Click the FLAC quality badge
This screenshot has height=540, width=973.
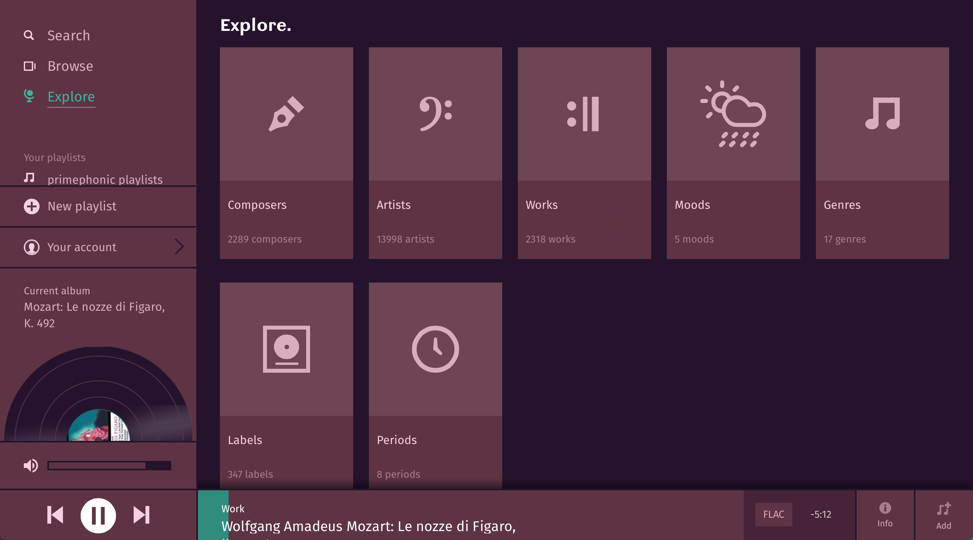773,515
